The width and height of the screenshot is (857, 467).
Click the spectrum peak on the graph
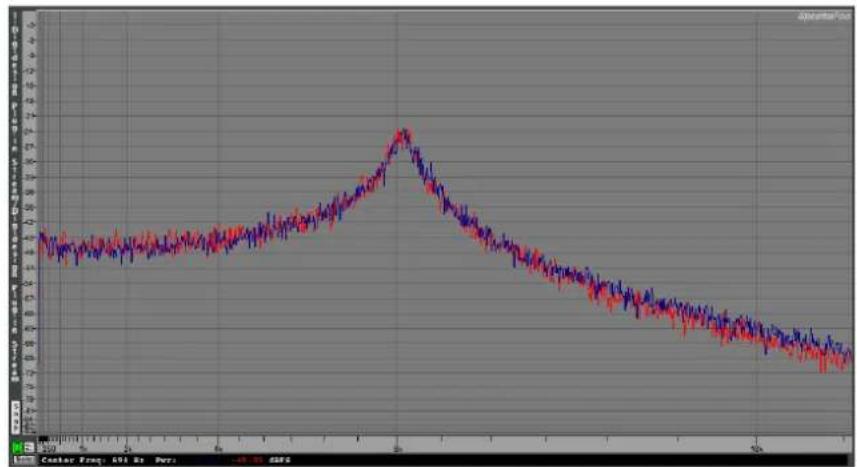[x=403, y=133]
